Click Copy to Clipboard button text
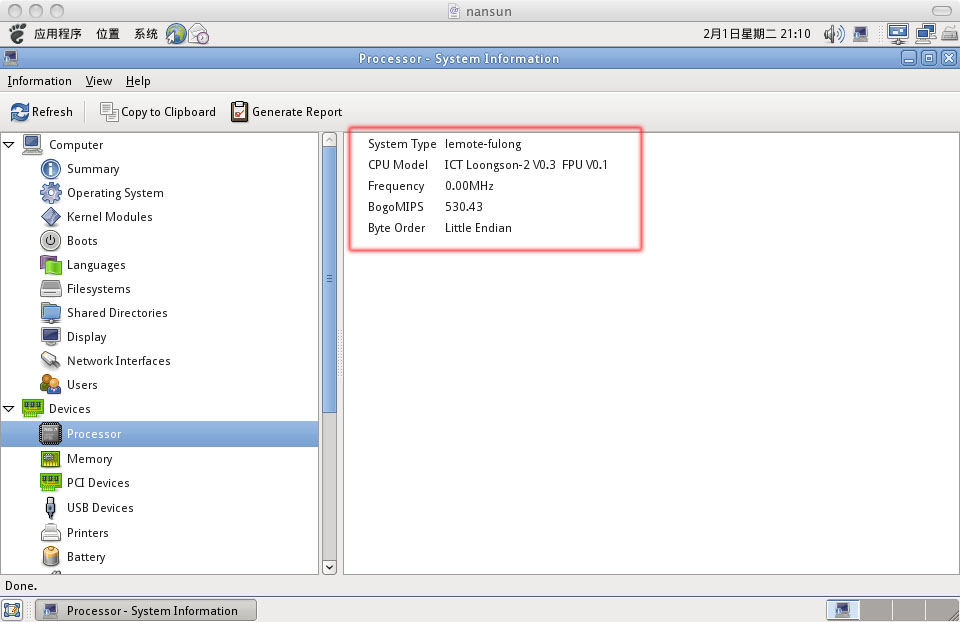Screen dimensions: 960x622 pos(168,112)
